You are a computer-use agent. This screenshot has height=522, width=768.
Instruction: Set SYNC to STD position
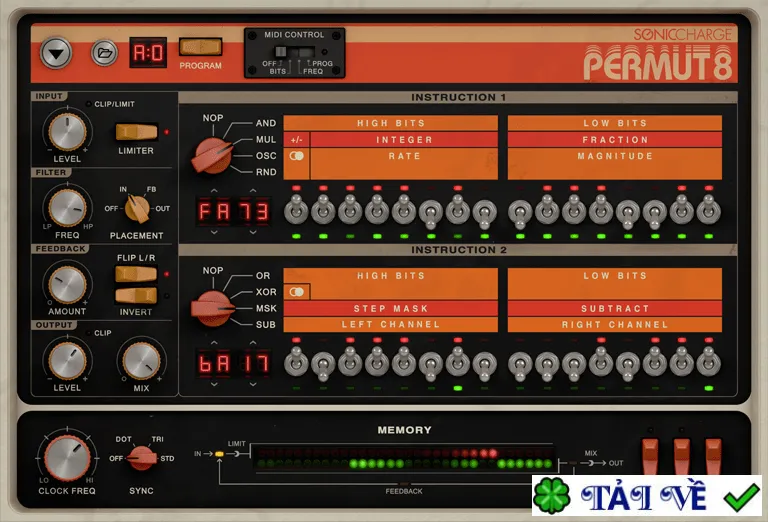[168, 458]
